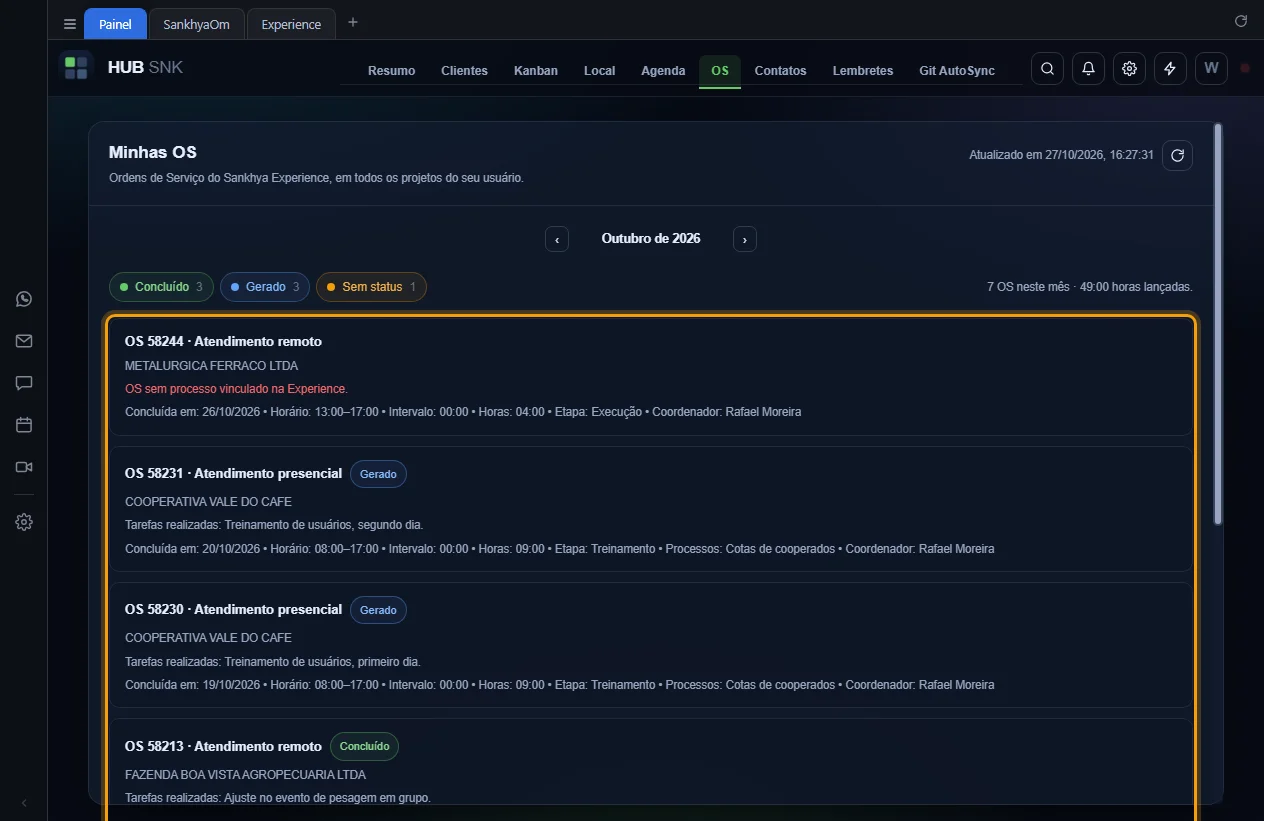Open the Kanban section
The height and width of the screenshot is (821, 1264).
536,71
